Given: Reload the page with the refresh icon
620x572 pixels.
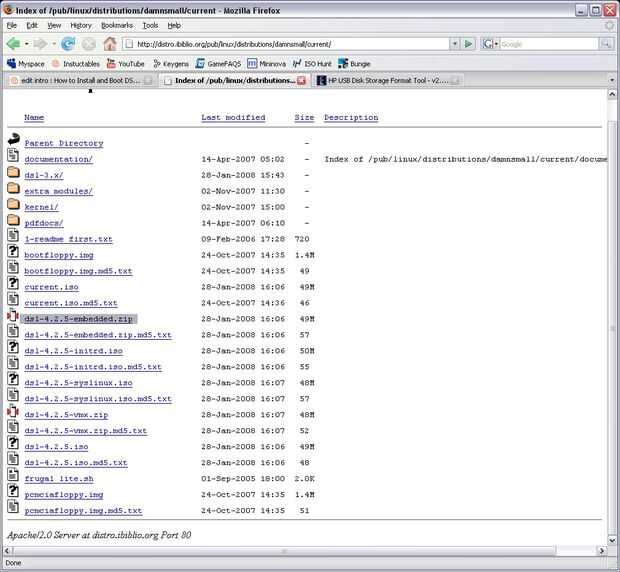Looking at the screenshot, I should tap(68, 44).
